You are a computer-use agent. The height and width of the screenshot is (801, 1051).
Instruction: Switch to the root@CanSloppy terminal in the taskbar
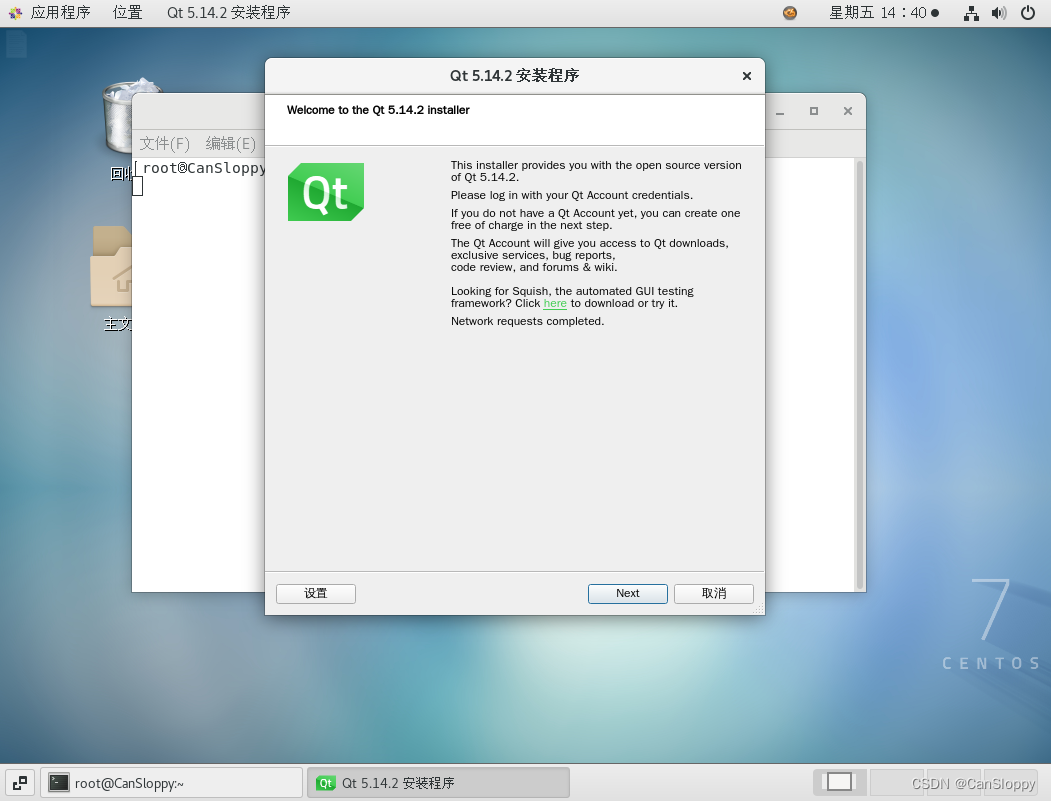170,782
